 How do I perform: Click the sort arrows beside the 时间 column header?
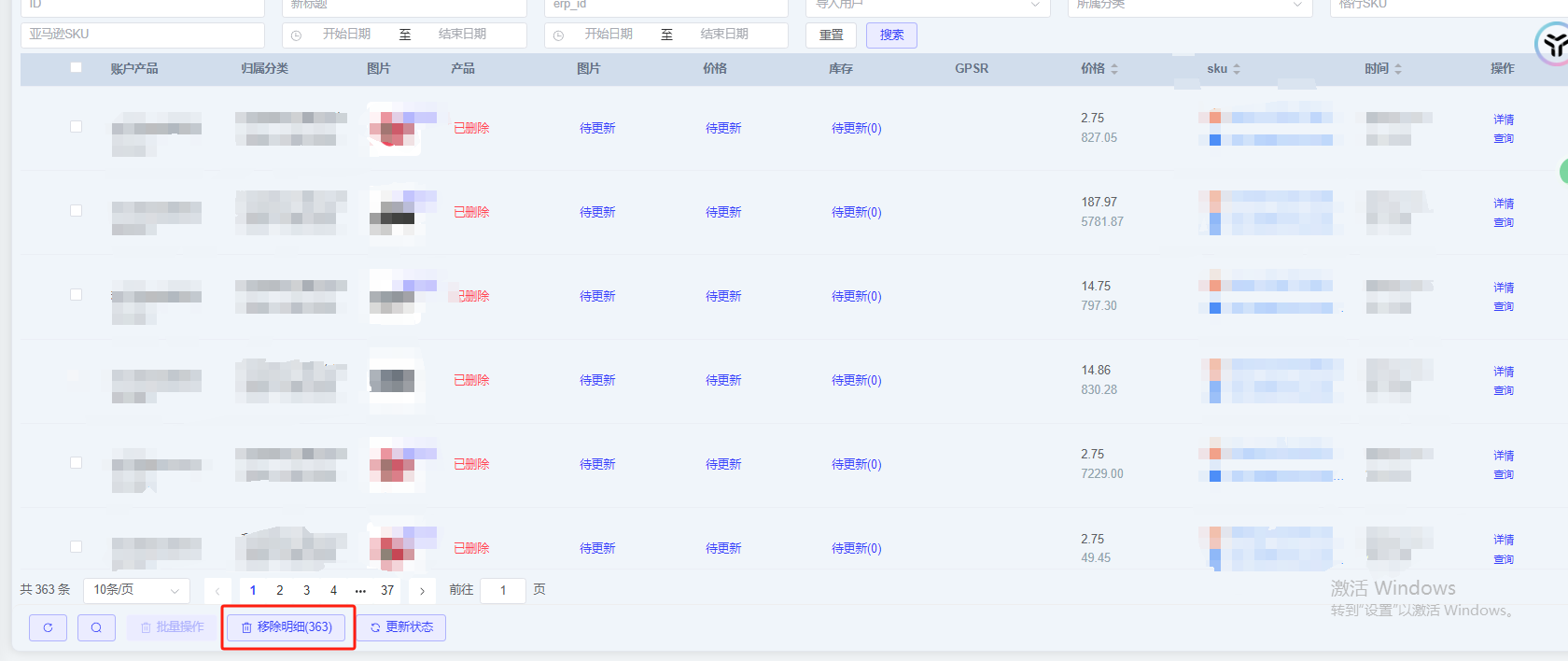pyautogui.click(x=1397, y=69)
